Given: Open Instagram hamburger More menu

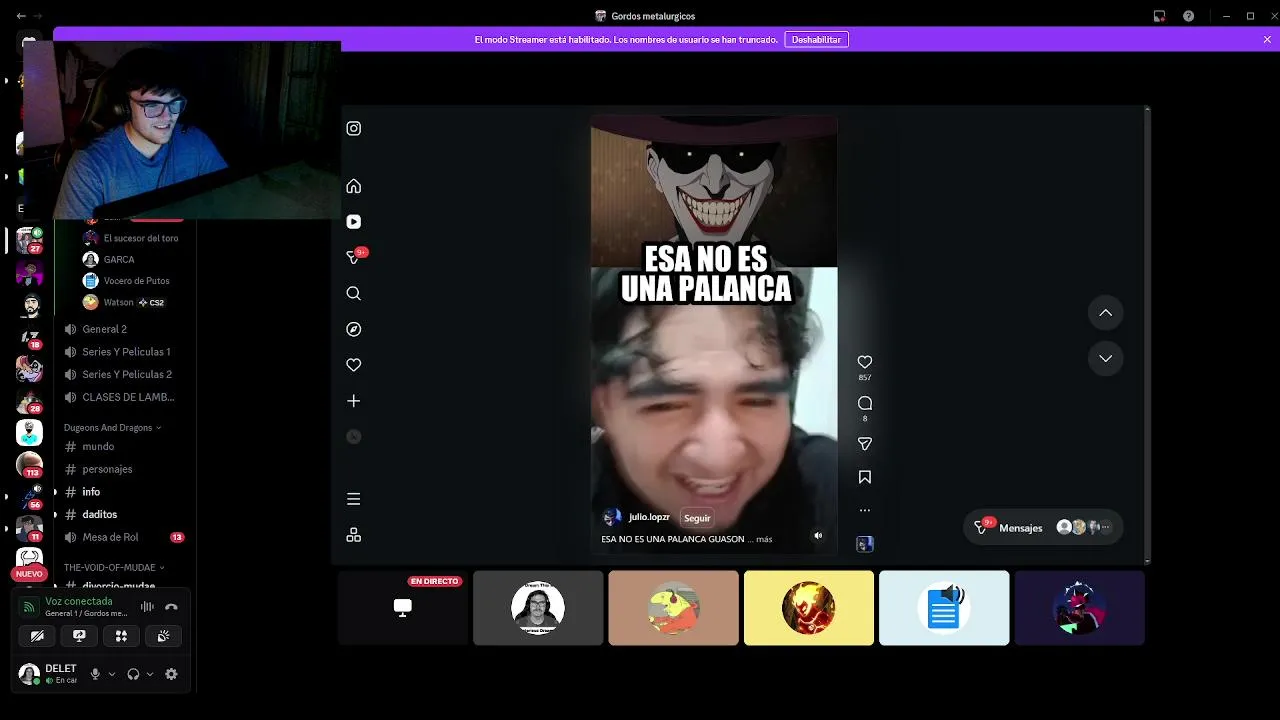Looking at the screenshot, I should pyautogui.click(x=353, y=499).
